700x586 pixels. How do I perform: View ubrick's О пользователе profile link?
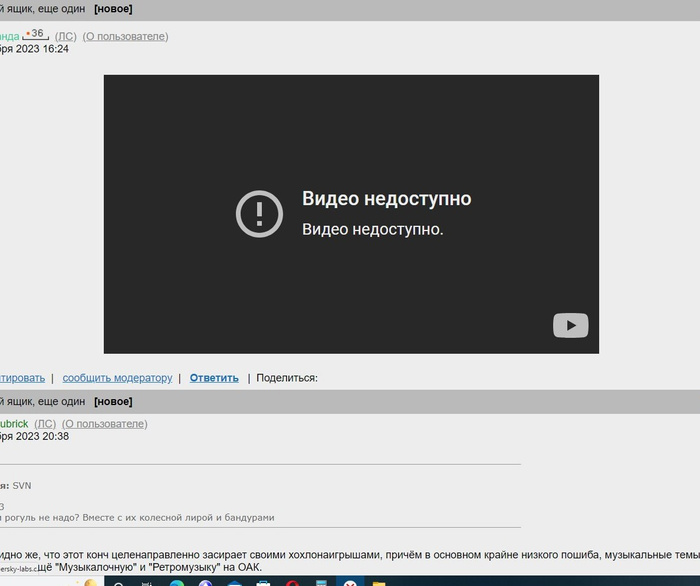point(104,424)
